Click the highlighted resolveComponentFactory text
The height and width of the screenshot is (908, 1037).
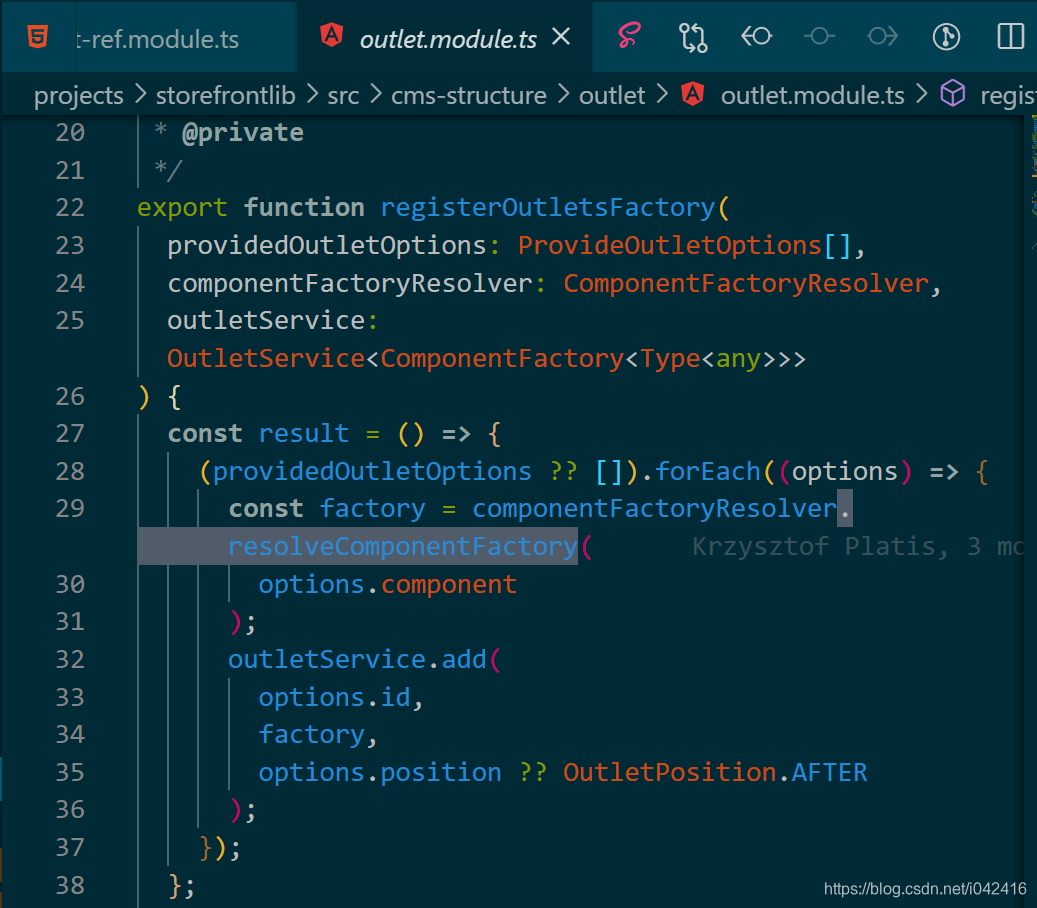402,546
